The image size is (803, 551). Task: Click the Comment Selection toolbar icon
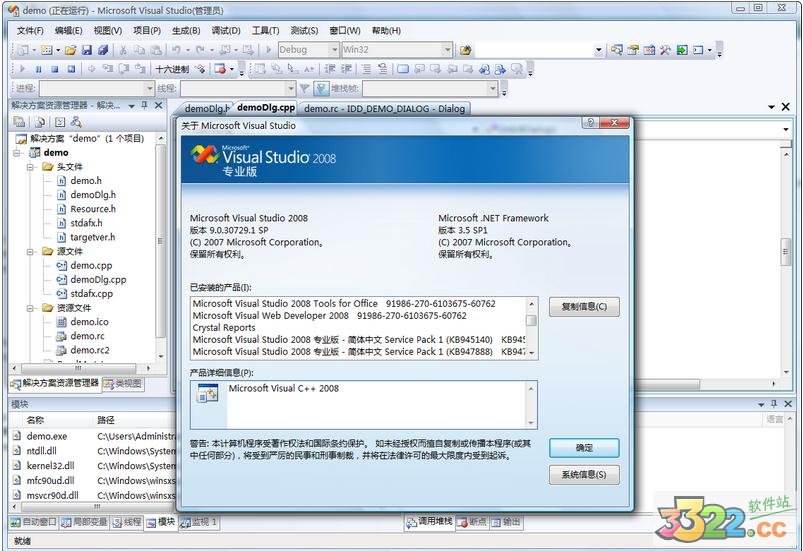(x=366, y=69)
